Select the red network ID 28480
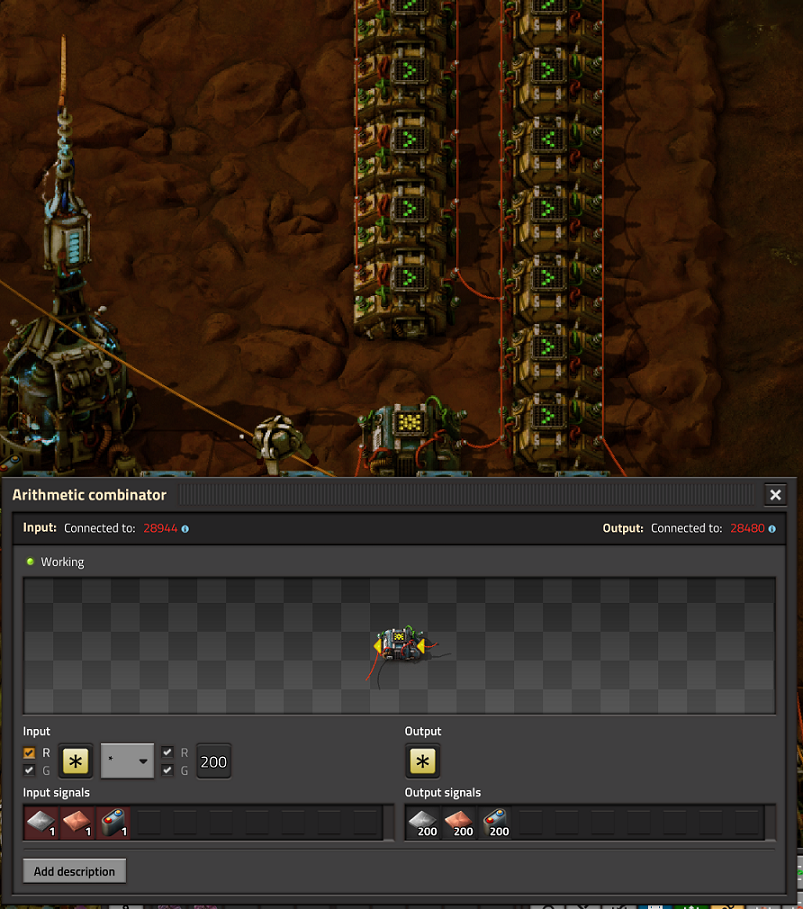 tap(747, 528)
